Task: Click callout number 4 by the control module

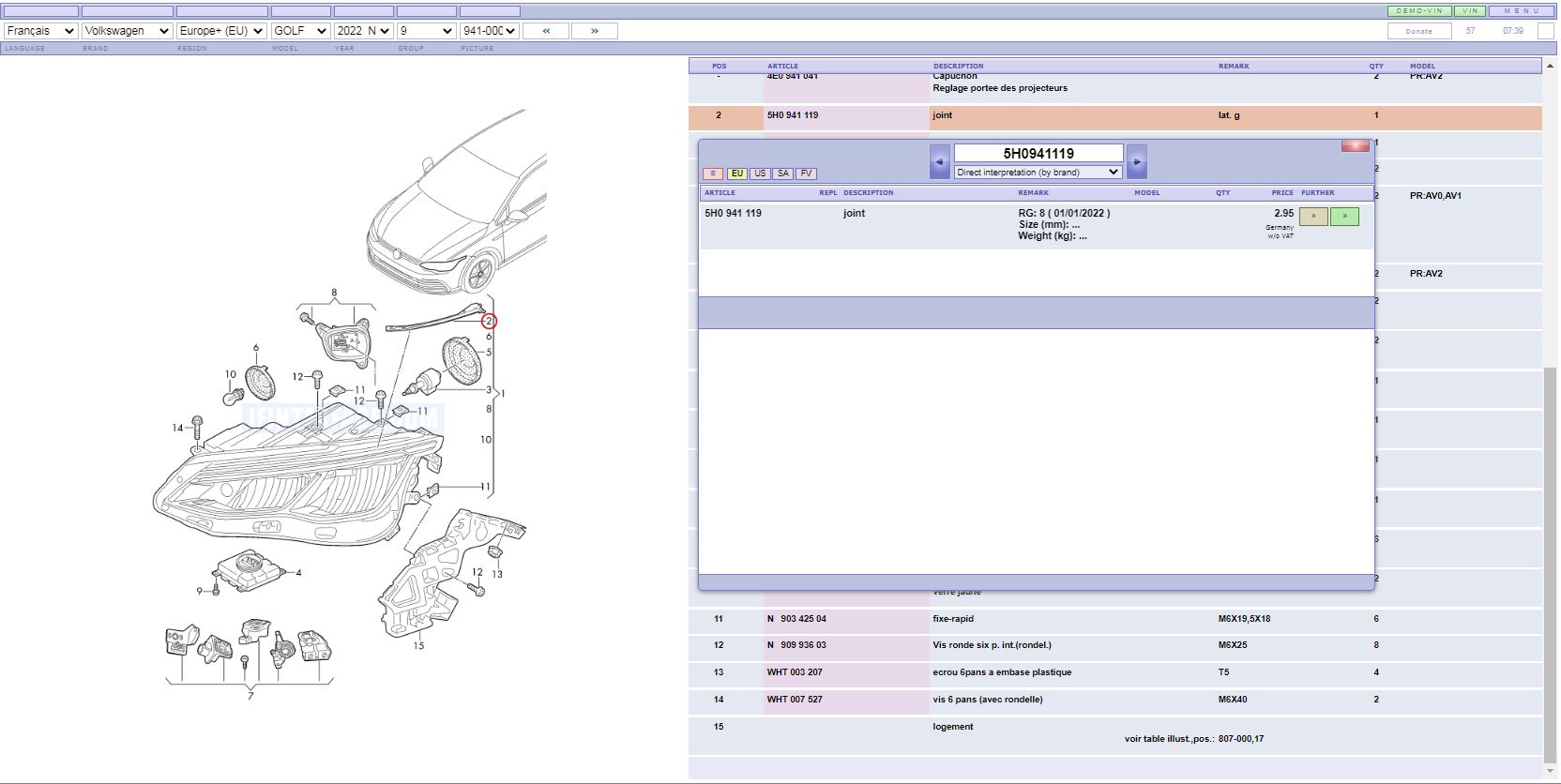Action: click(x=298, y=573)
